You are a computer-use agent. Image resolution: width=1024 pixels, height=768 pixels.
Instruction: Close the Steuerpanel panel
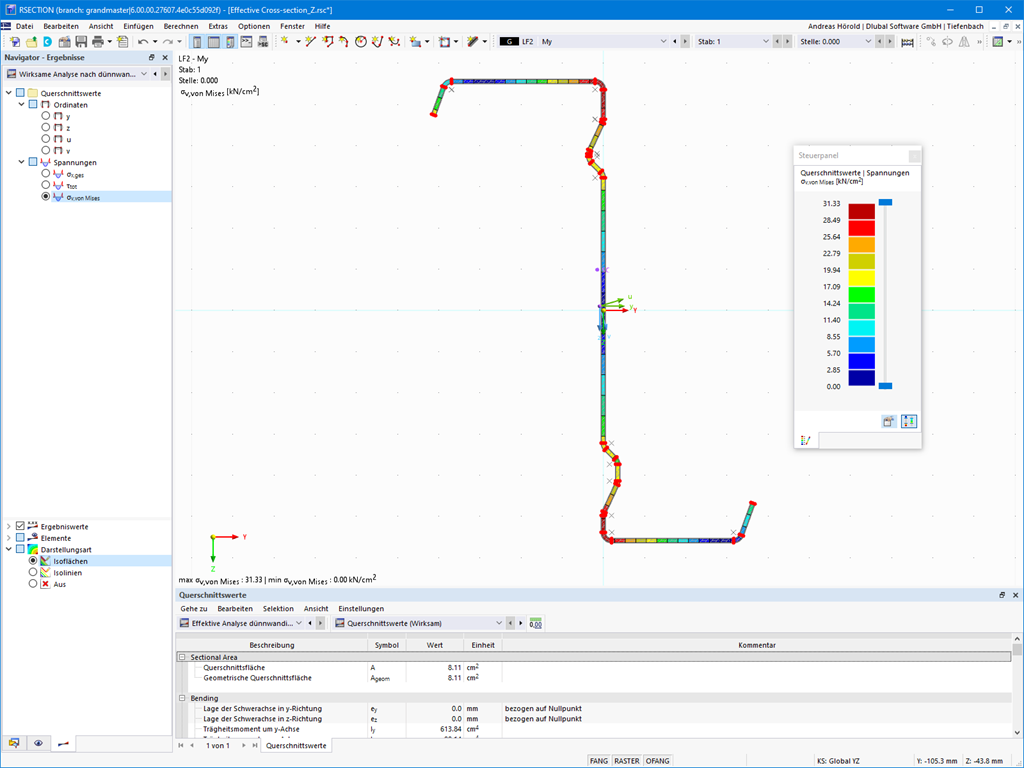click(914, 155)
